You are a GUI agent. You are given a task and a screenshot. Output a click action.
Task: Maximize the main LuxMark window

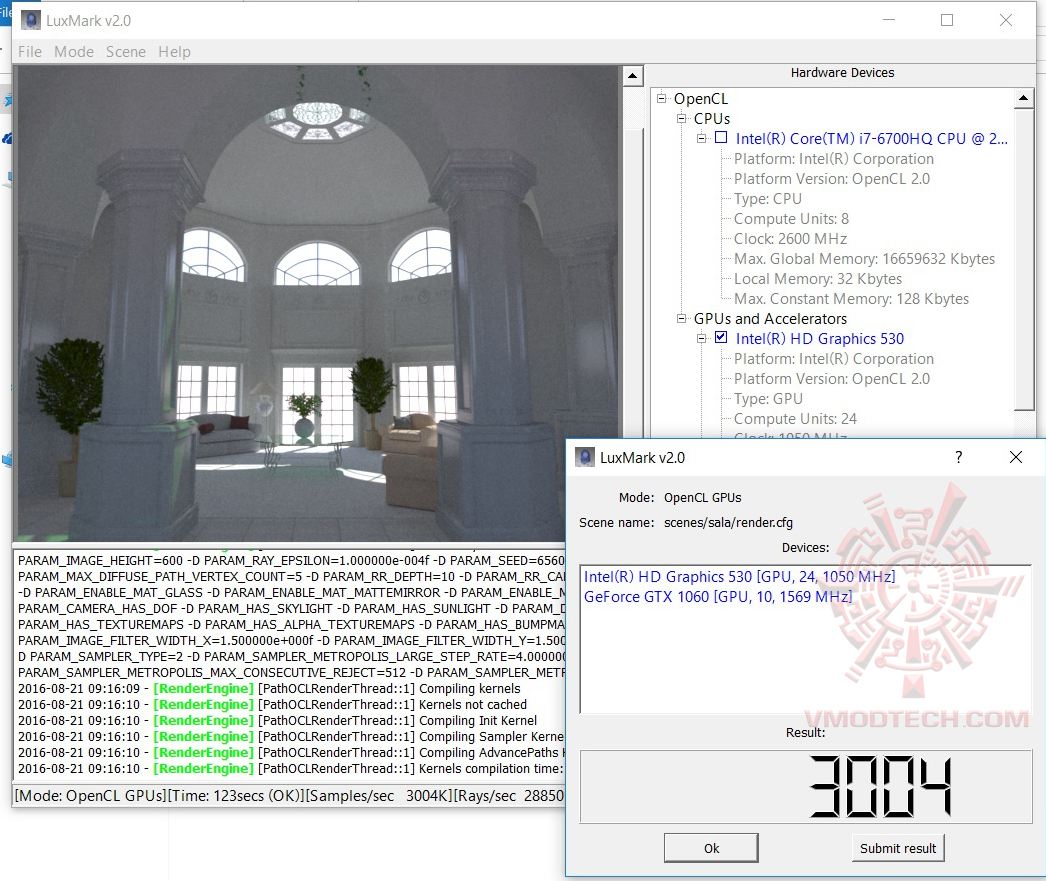pos(947,20)
